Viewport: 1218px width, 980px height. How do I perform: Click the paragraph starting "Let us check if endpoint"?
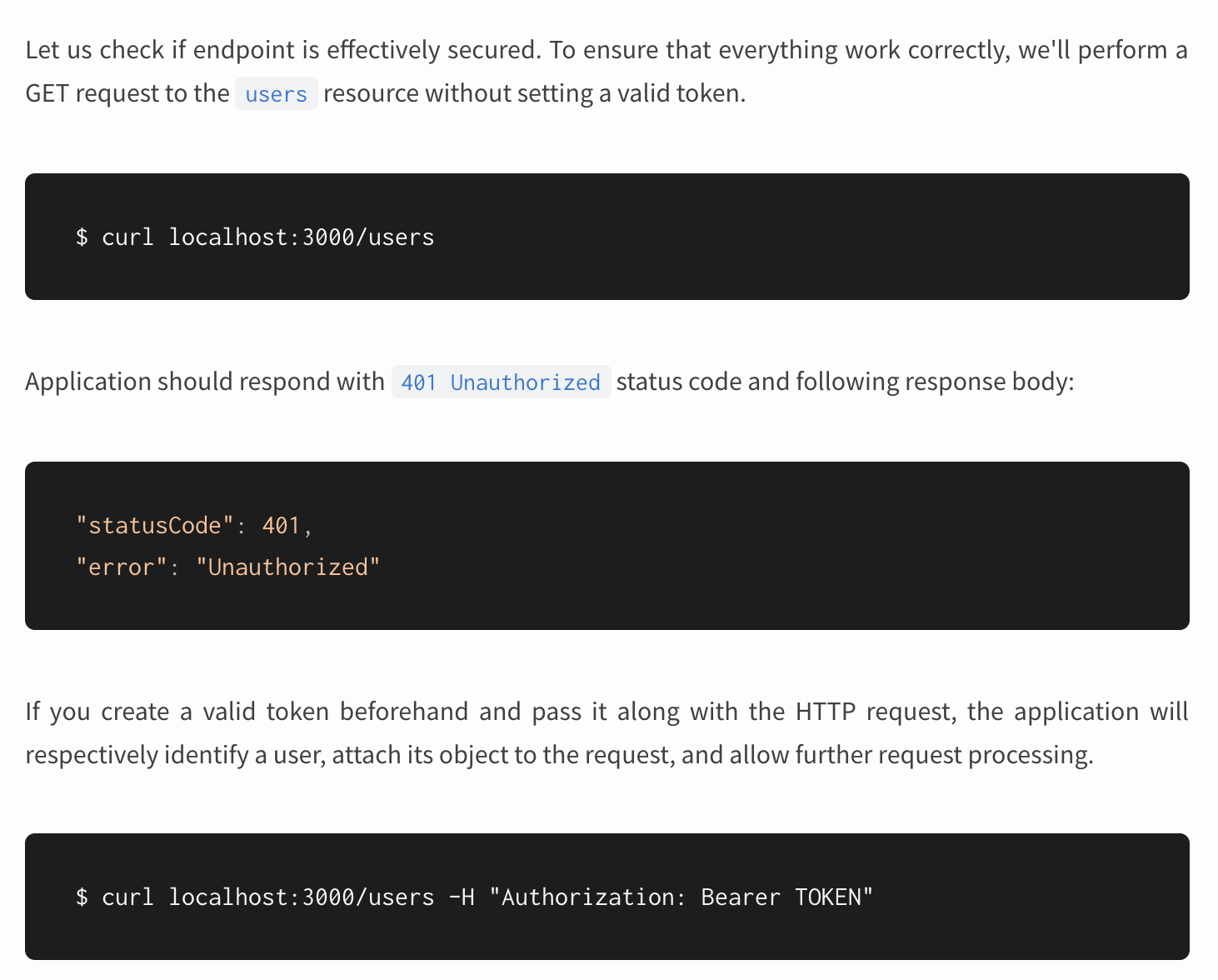tap(607, 72)
